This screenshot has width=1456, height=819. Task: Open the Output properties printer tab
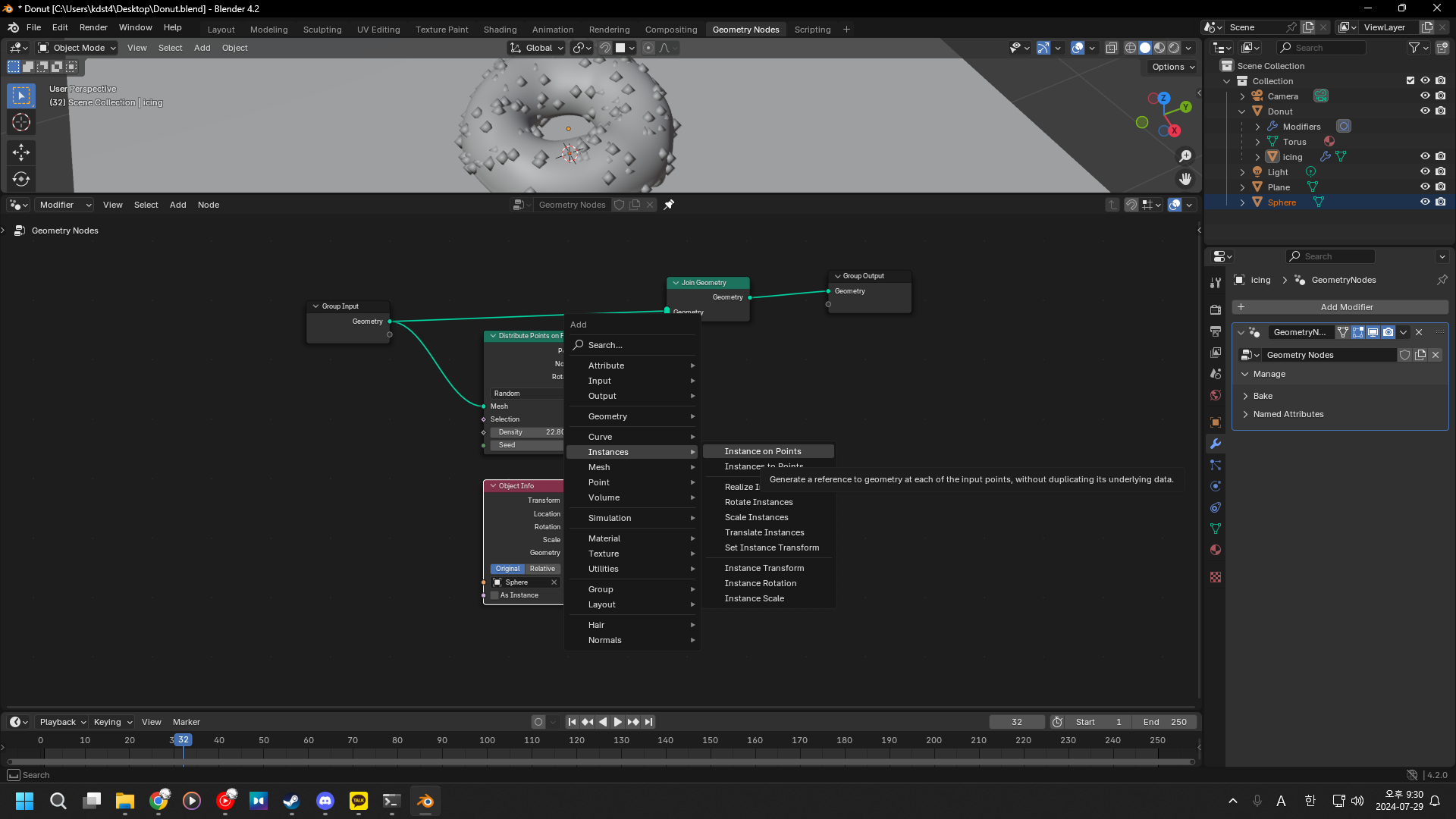(x=1216, y=331)
